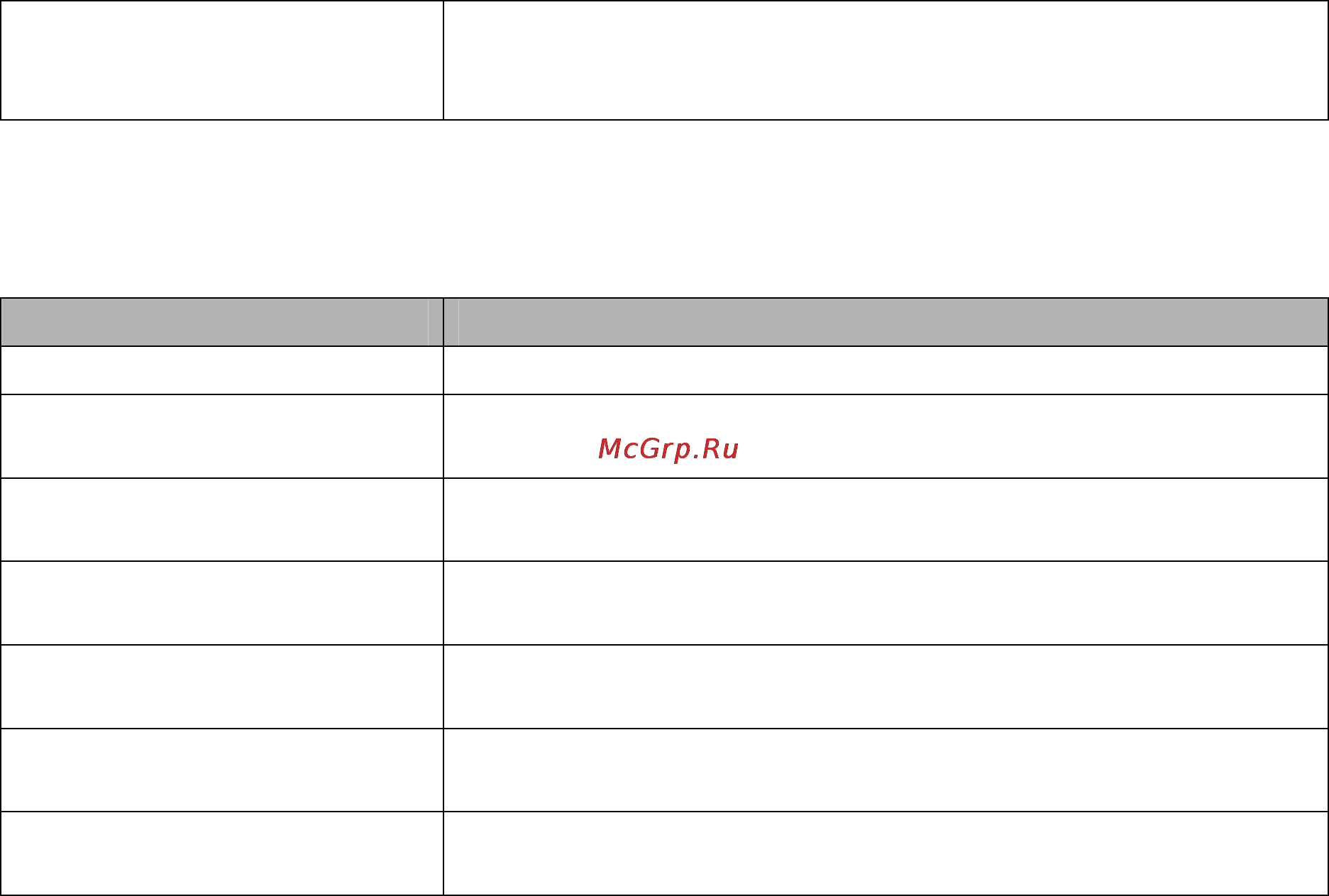Screen dimensions: 1329x896
Task: Select the narrow cell in fifth row below header
Action: 222,687
